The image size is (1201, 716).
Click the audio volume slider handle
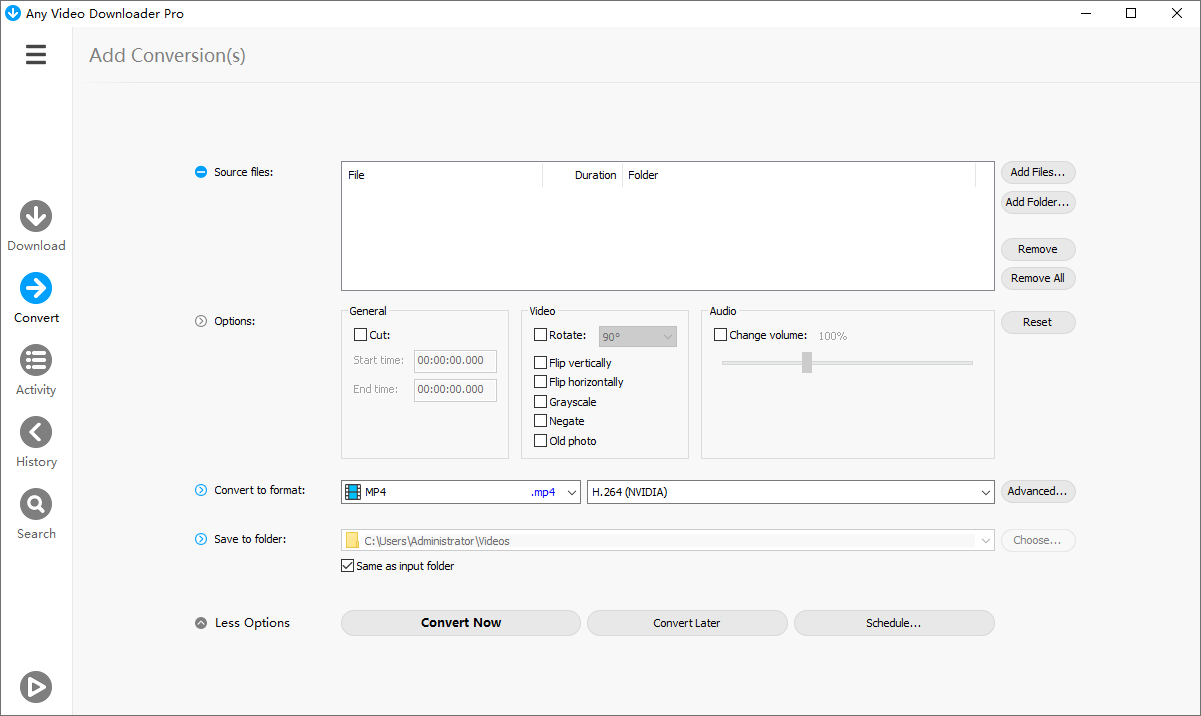pos(807,363)
